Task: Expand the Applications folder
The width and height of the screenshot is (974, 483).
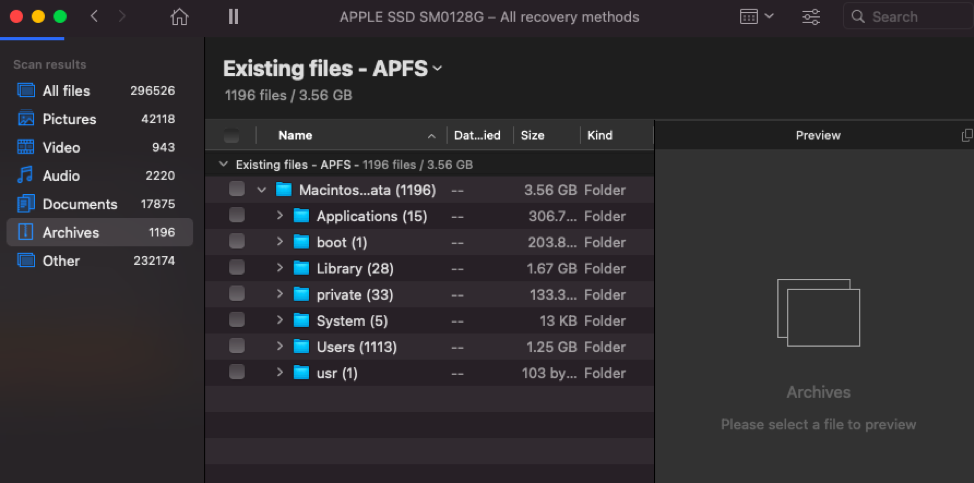Action: tap(280, 215)
